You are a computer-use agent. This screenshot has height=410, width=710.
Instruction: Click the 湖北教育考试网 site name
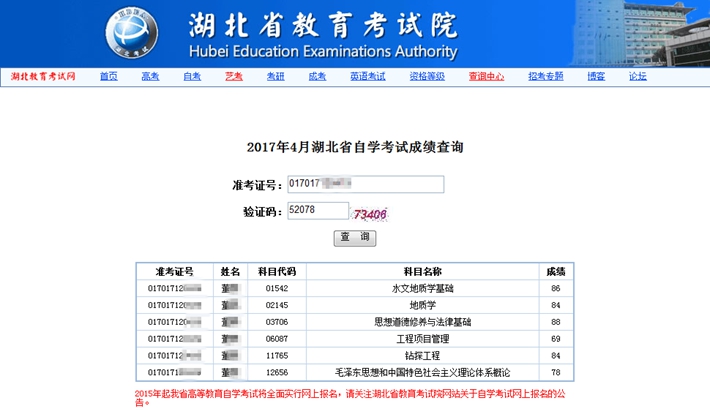[43, 76]
